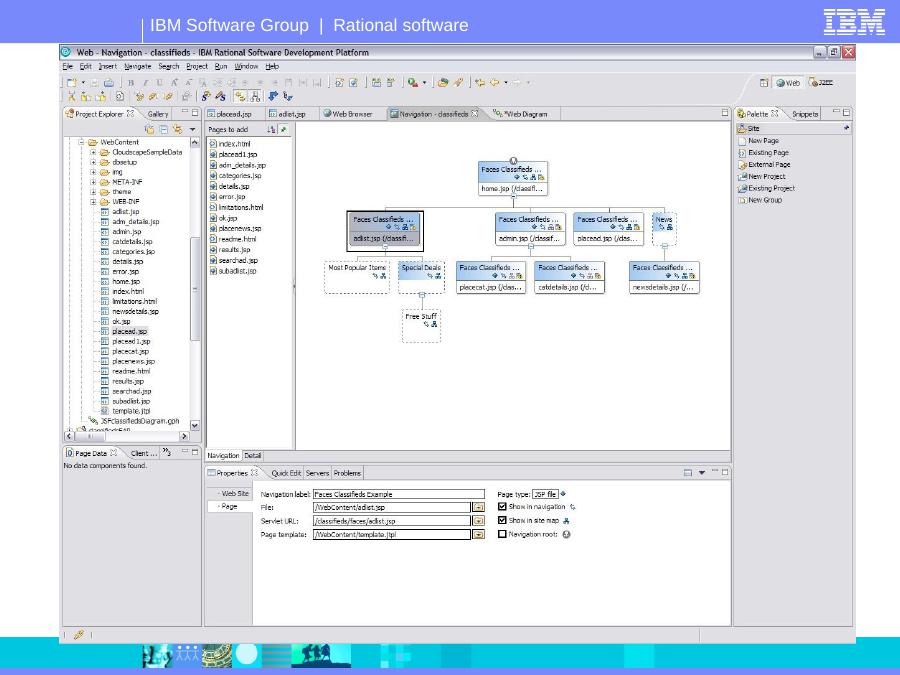Select External Page in the Palette
900x675 pixels.
pos(764,165)
